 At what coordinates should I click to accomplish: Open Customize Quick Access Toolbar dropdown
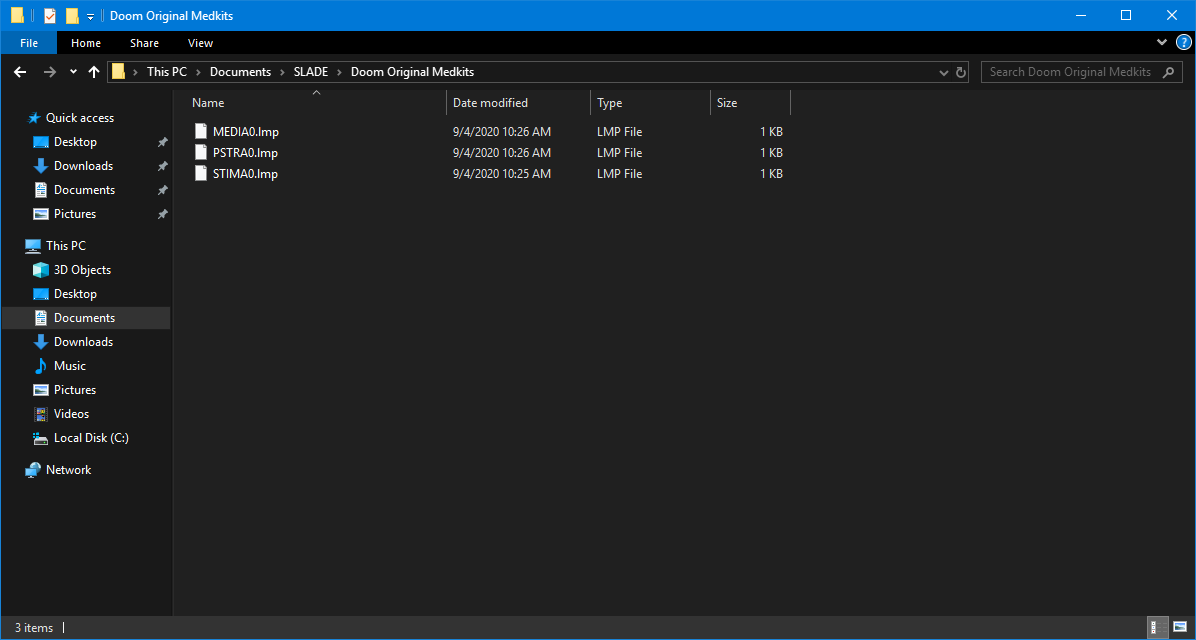point(90,16)
